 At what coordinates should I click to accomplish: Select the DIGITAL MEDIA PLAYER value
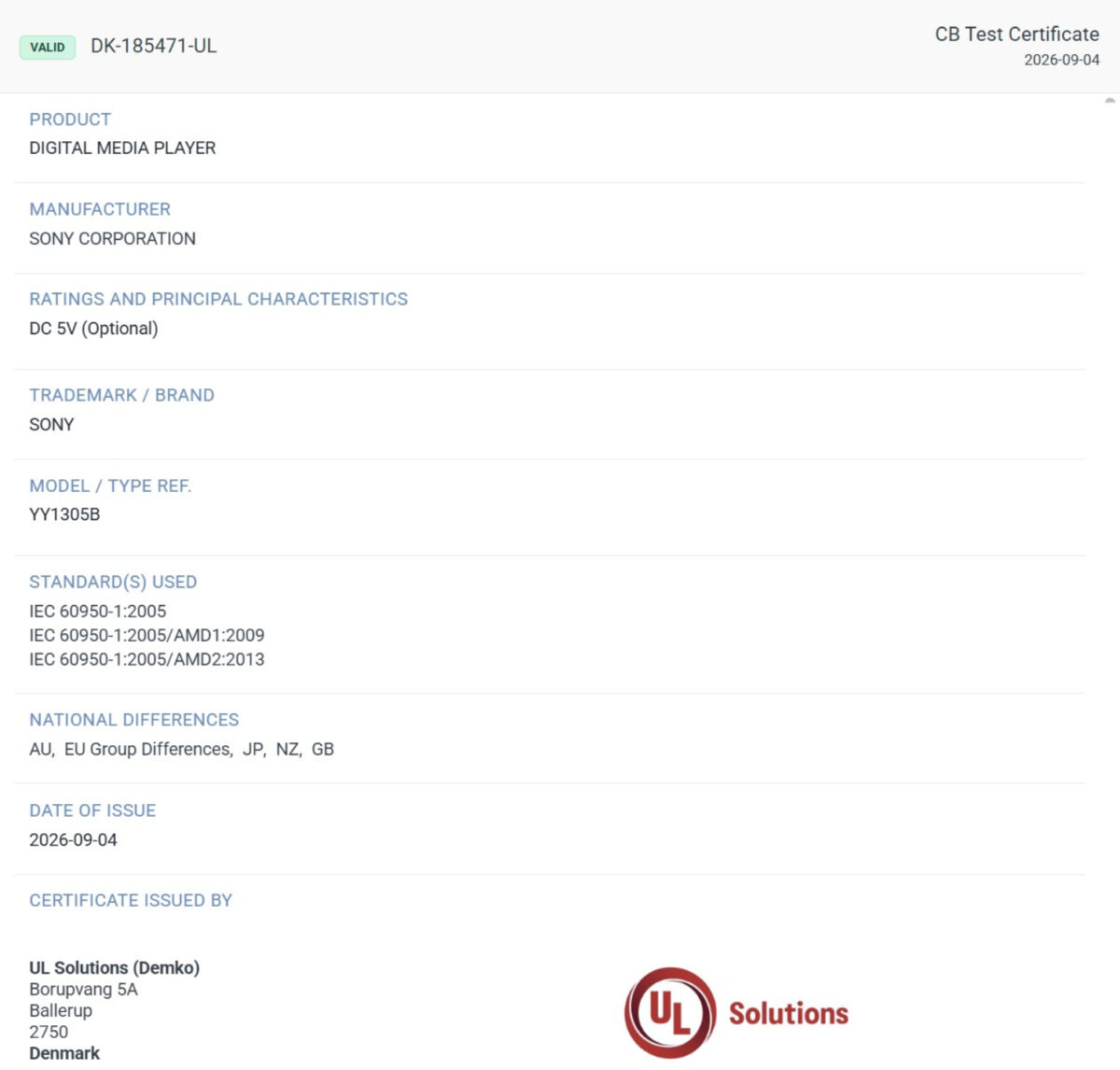(x=122, y=148)
